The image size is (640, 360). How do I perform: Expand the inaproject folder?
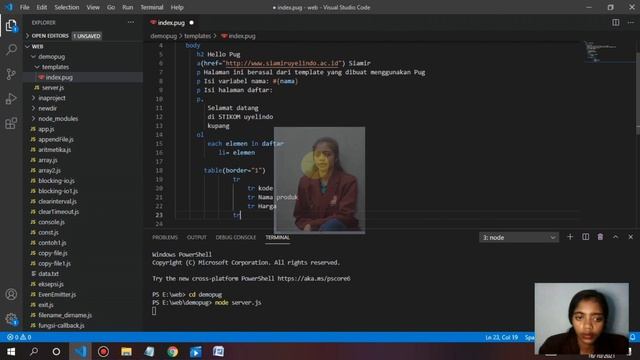point(51,98)
